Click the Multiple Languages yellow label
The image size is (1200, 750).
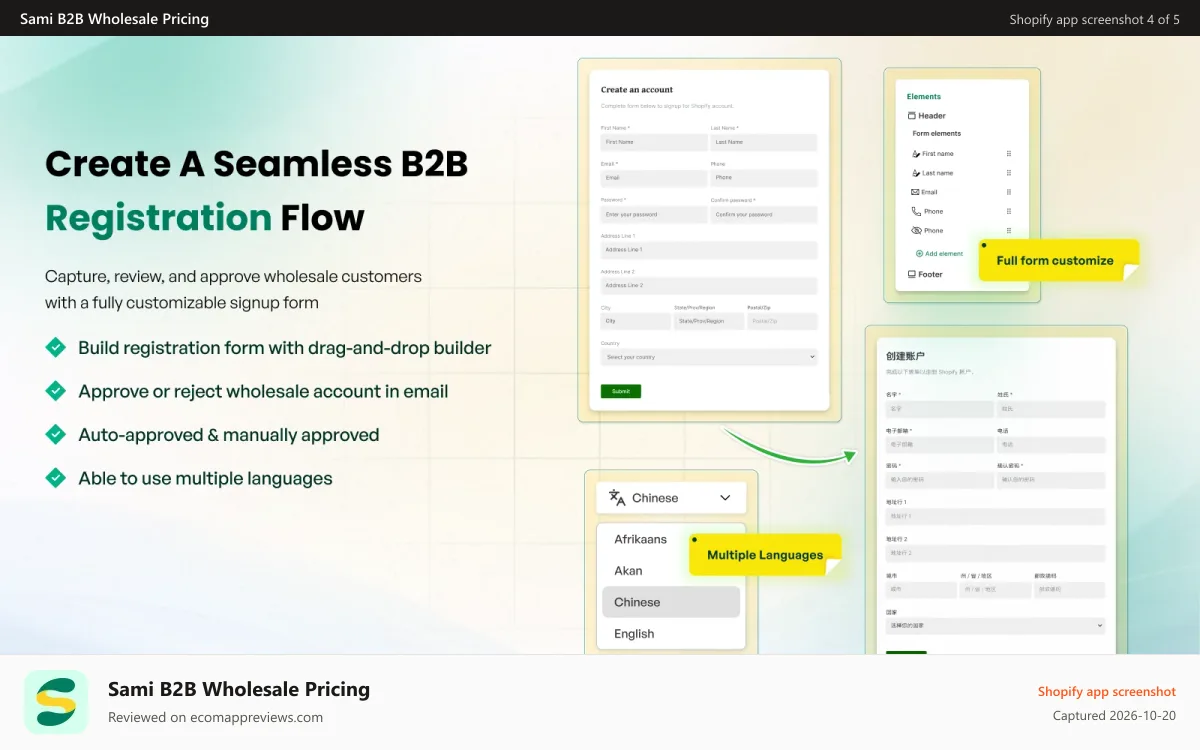[765, 555]
